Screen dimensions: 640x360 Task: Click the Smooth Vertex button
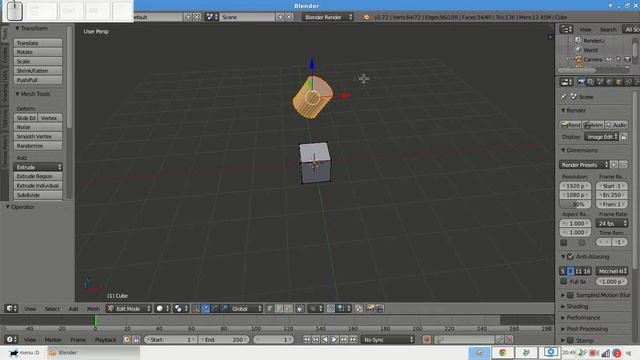tap(38, 136)
